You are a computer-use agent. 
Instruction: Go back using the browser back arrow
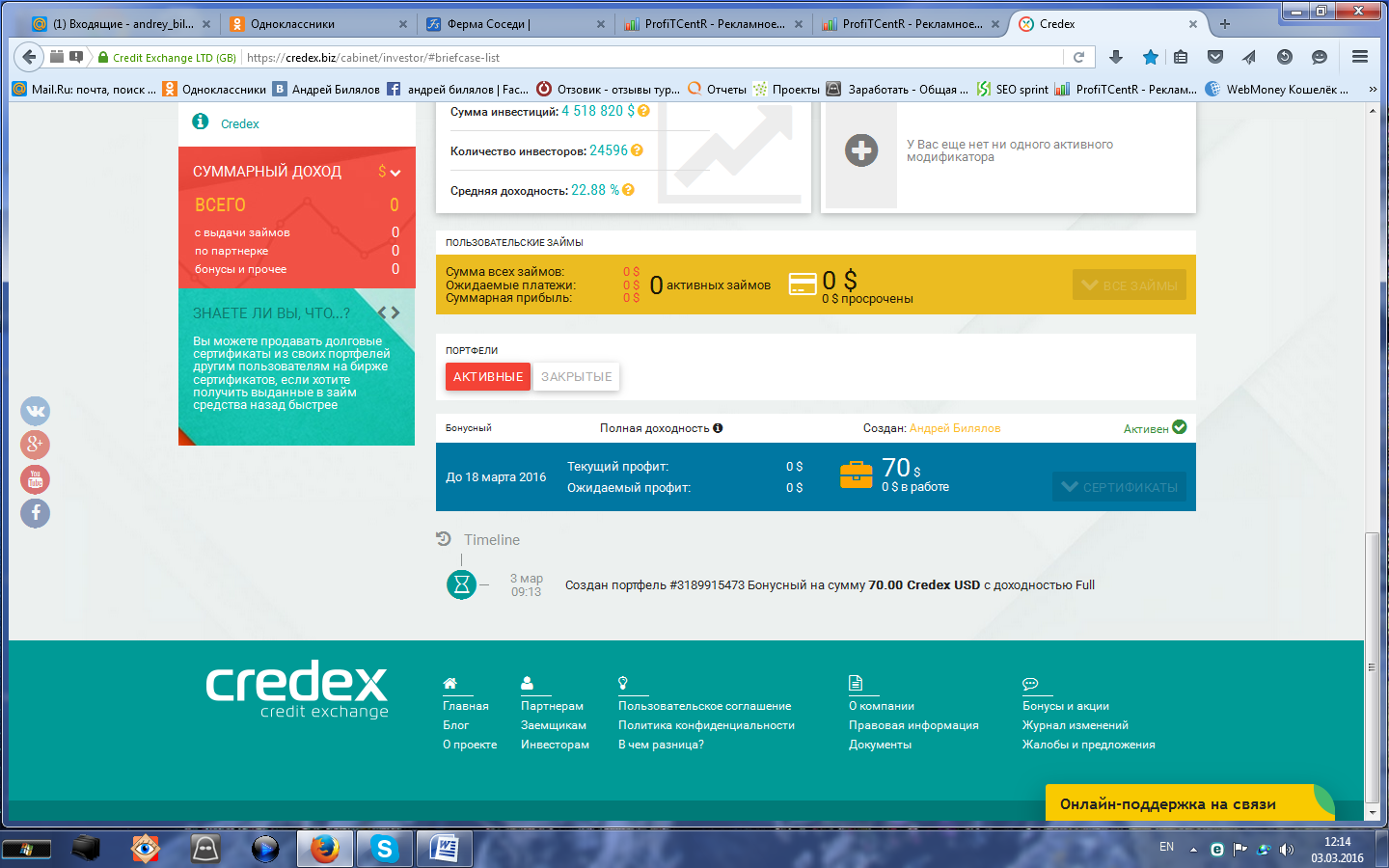29,57
